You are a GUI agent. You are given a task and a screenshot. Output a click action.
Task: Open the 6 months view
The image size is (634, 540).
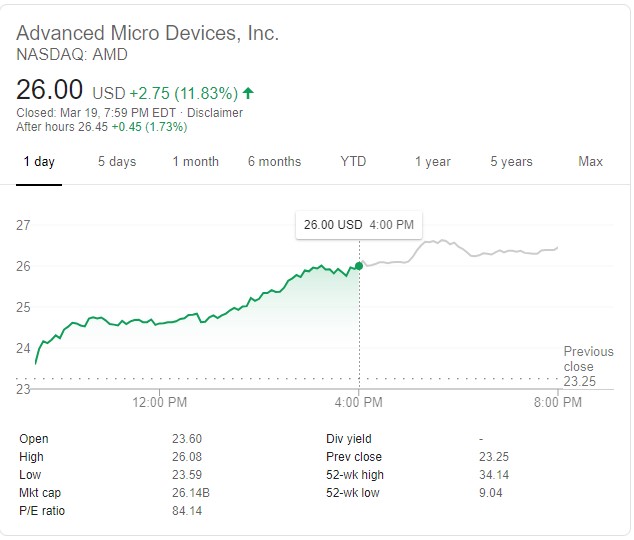pyautogui.click(x=275, y=162)
